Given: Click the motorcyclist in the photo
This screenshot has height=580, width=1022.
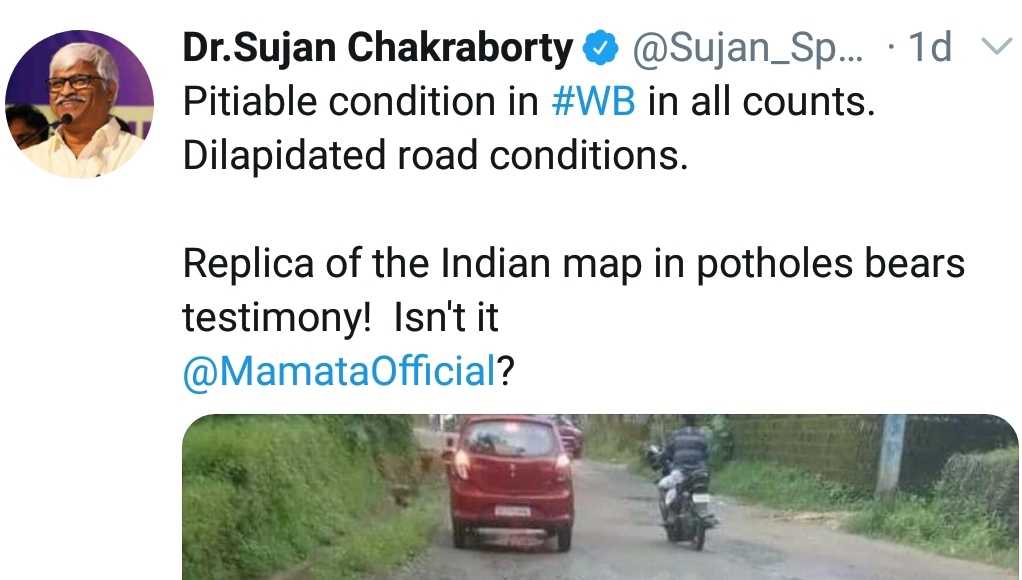Looking at the screenshot, I should [683, 481].
